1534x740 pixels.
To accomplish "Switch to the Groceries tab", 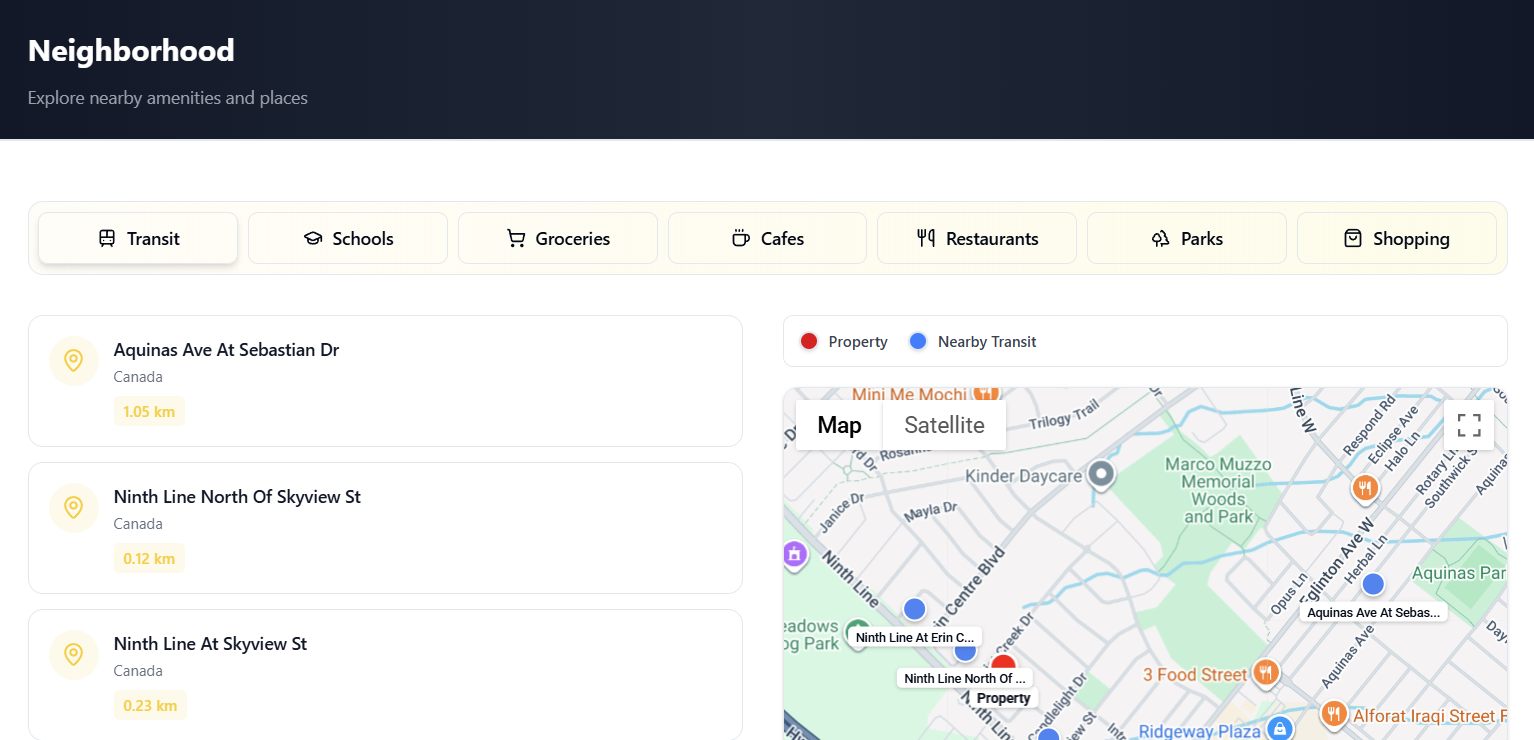I will (558, 238).
